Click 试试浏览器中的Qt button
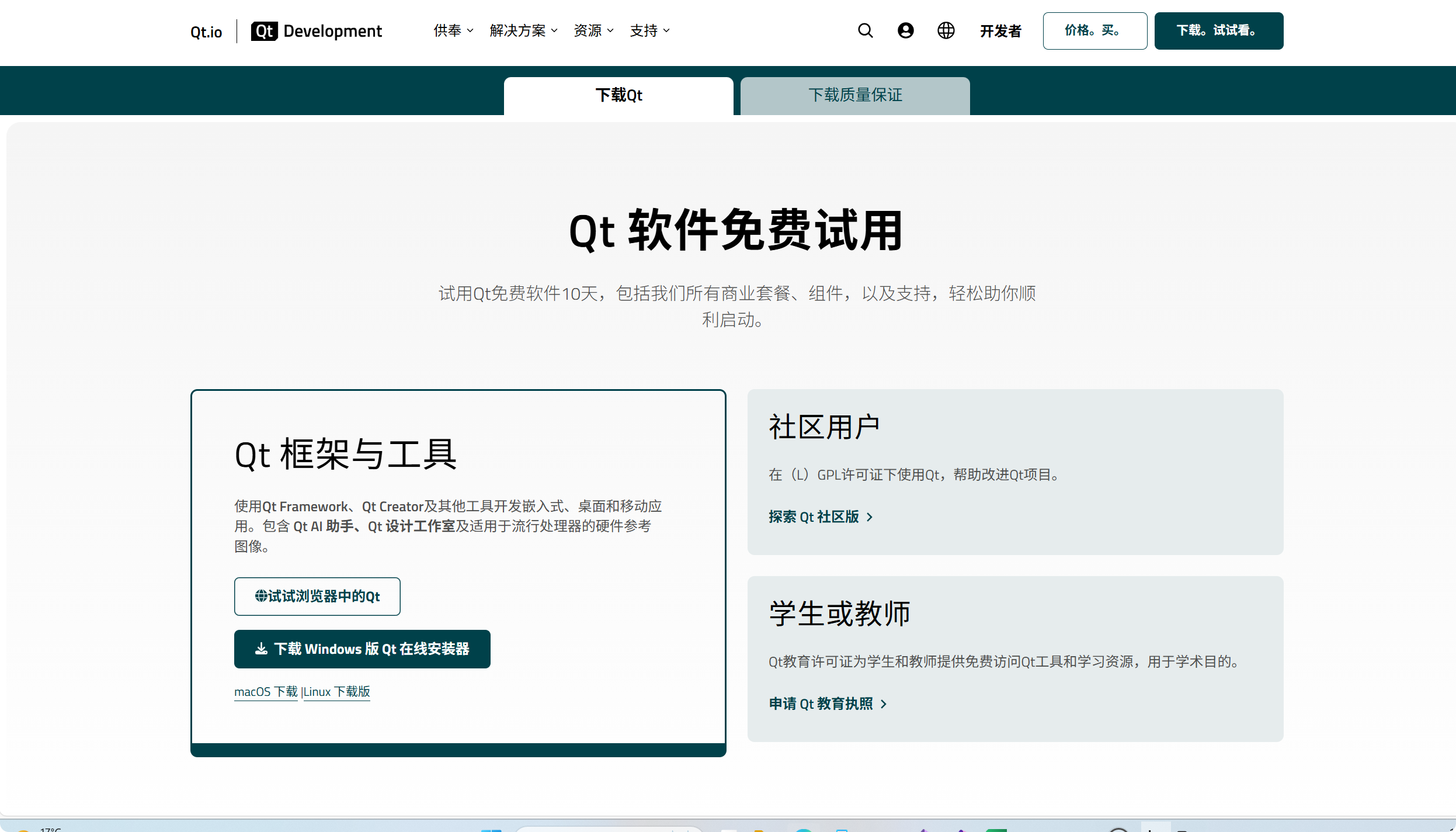1456x832 pixels. (x=317, y=597)
